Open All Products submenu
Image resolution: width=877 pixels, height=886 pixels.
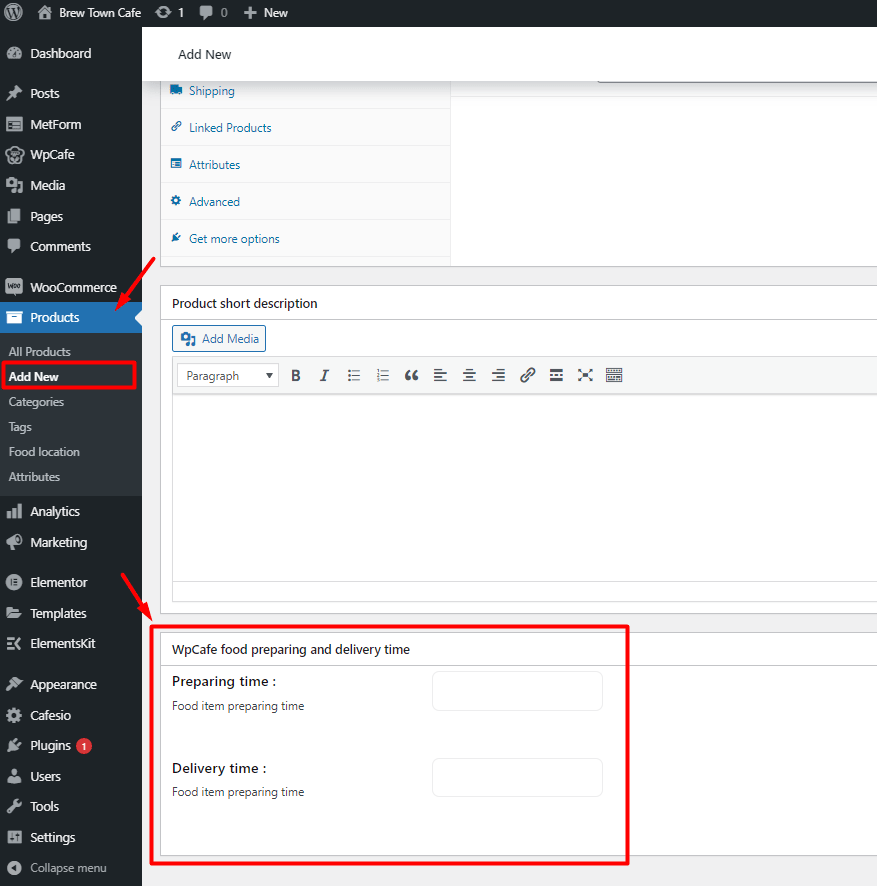pyautogui.click(x=40, y=351)
